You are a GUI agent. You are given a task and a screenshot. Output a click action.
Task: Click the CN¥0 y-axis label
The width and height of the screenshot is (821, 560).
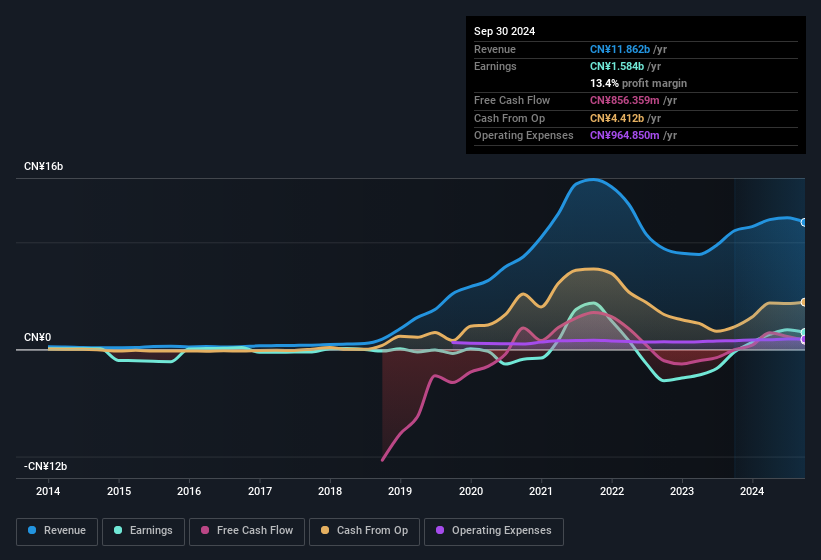38,338
